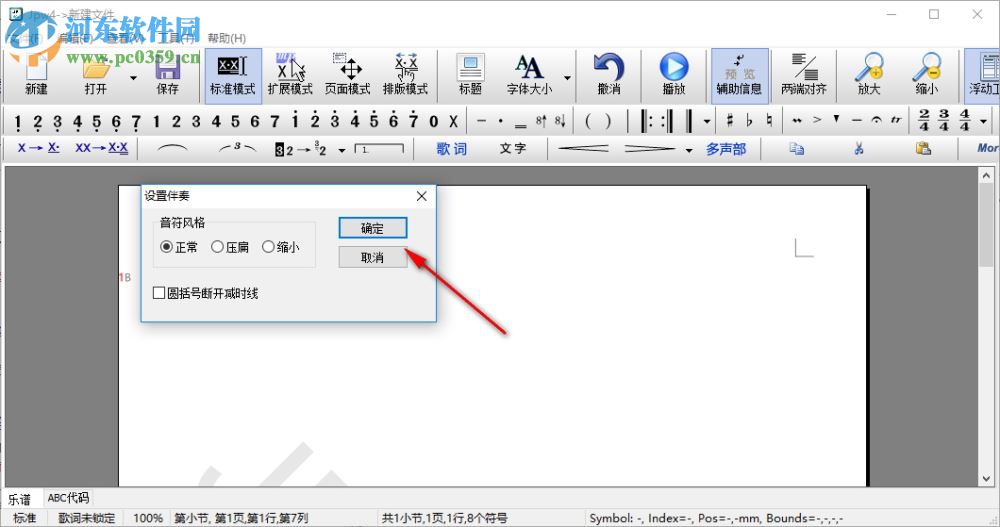The width and height of the screenshot is (1000, 527).
Task: Click the 100% zoom status field
Action: pyautogui.click(x=147, y=518)
